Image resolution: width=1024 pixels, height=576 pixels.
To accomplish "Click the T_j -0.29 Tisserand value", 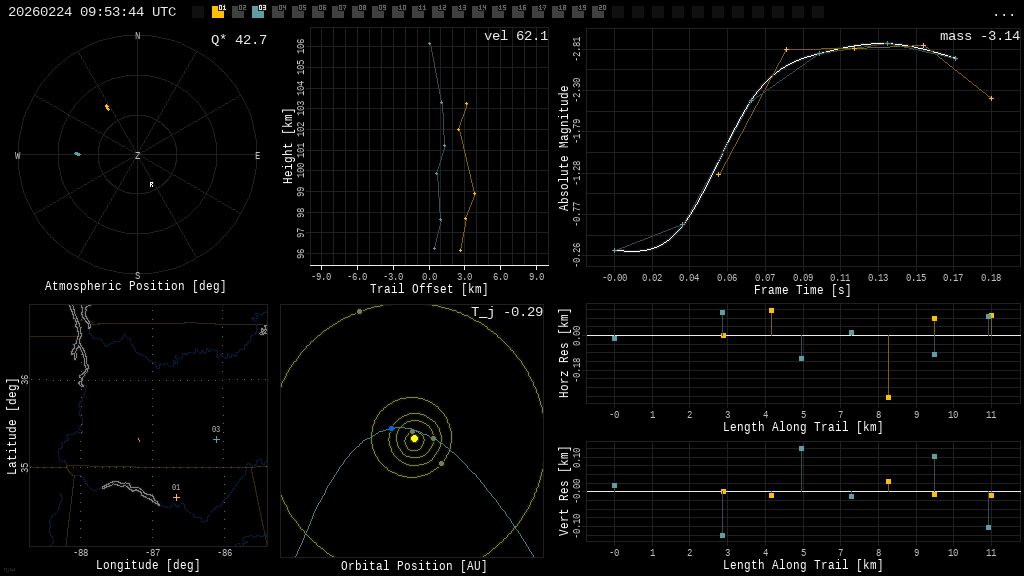I will tap(507, 312).
